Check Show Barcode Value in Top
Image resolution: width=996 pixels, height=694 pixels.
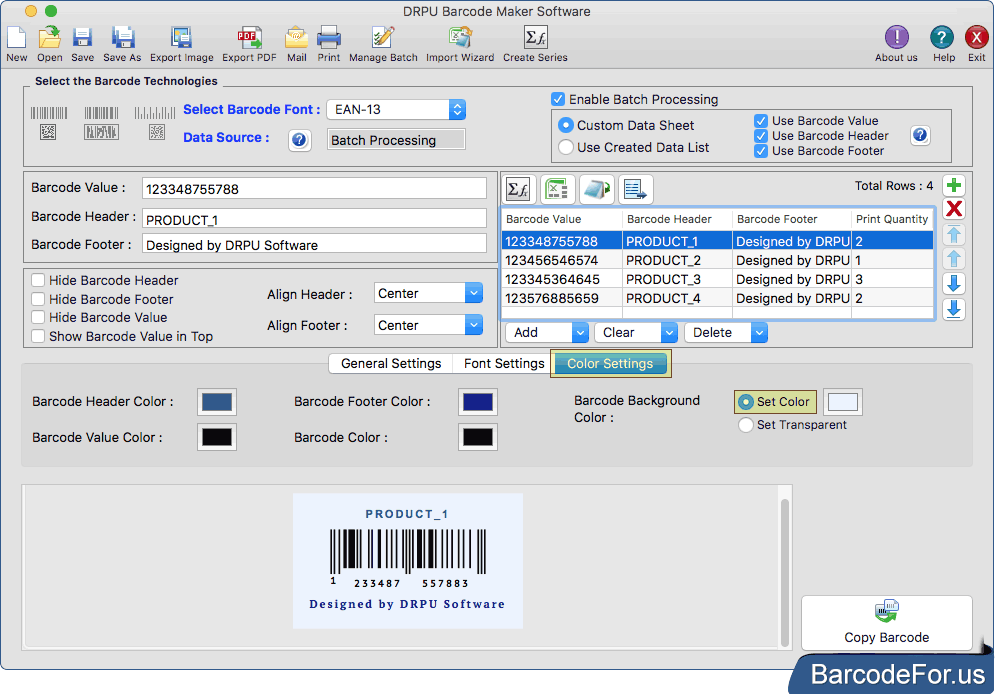38,336
